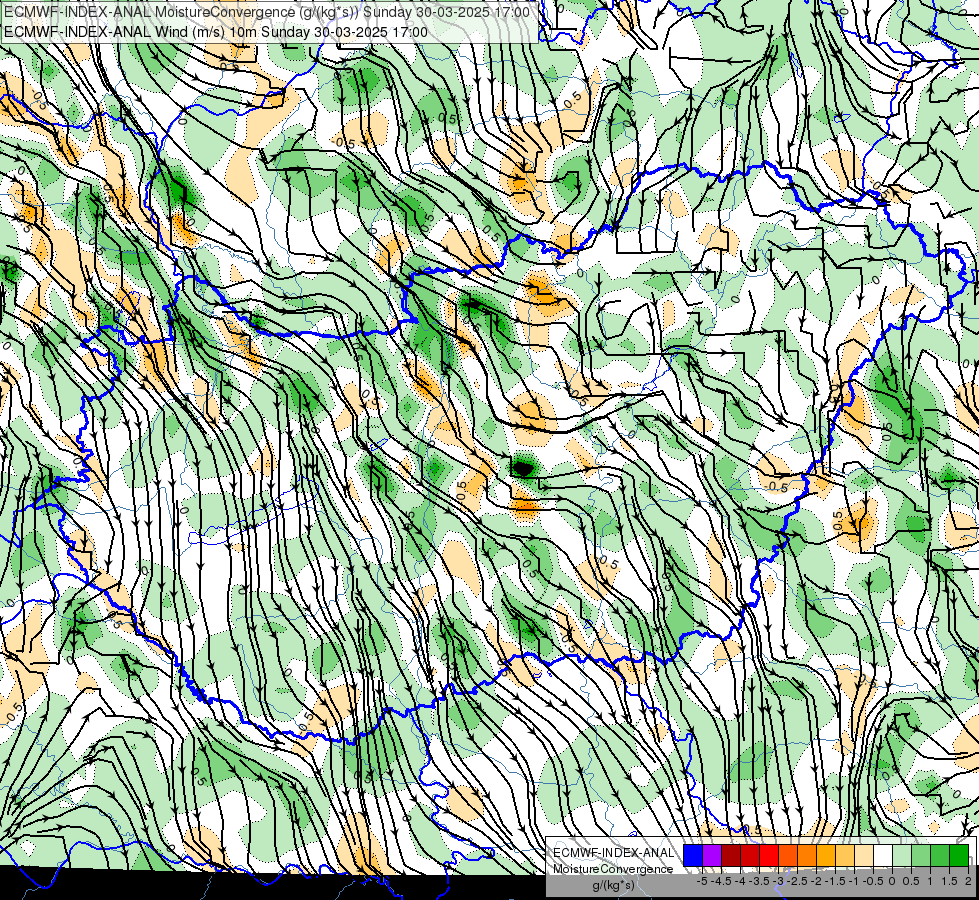Viewport: 979px width, 900px height.
Task: Click the -4.5 legend tick value
Action: (x=721, y=881)
